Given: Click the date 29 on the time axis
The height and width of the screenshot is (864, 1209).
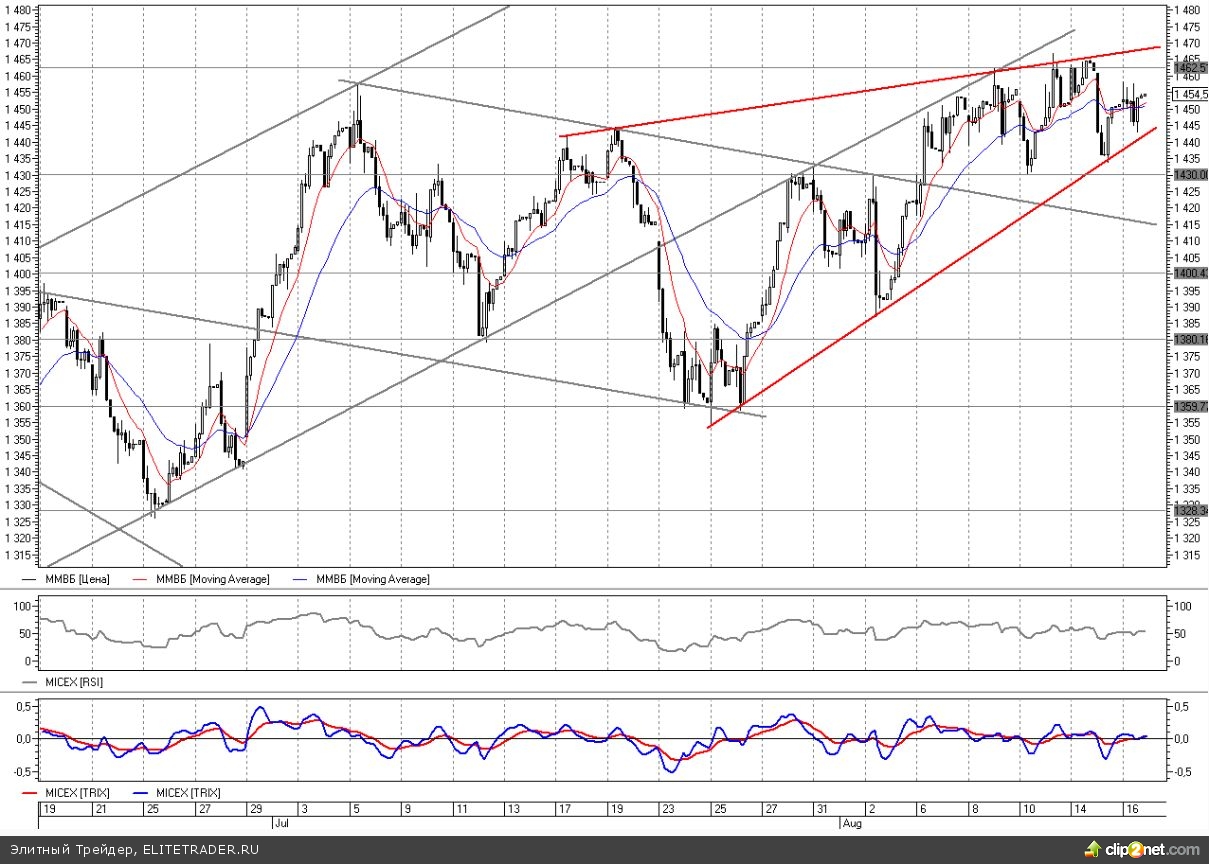Looking at the screenshot, I should pyautogui.click(x=254, y=808).
